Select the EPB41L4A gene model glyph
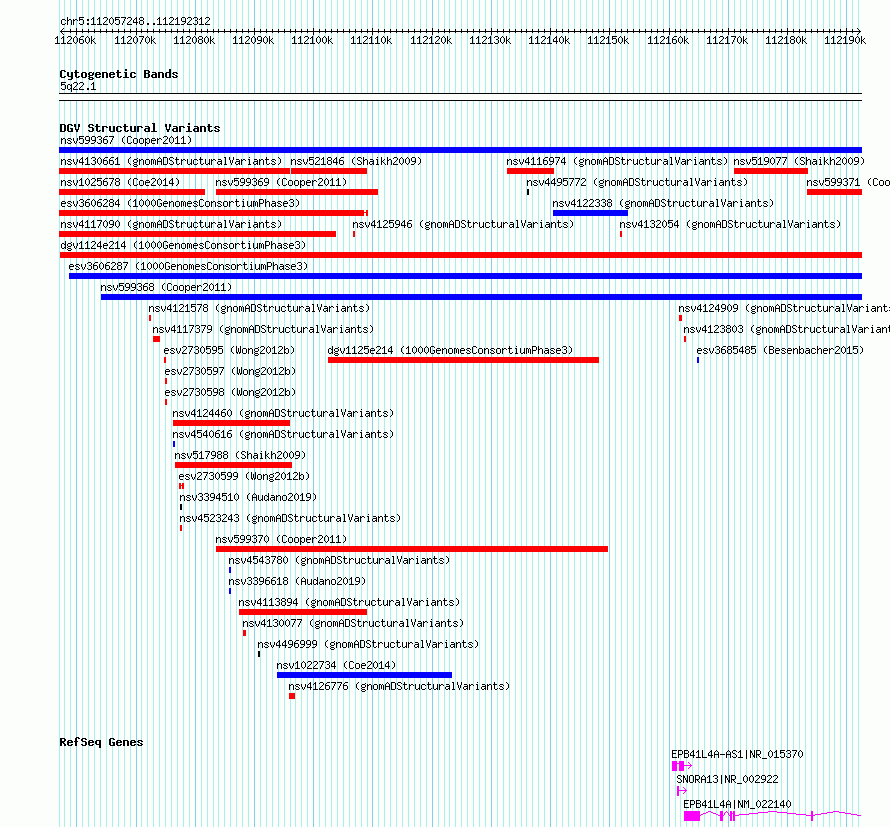Image resolution: width=890 pixels, height=827 pixels. tap(773, 816)
